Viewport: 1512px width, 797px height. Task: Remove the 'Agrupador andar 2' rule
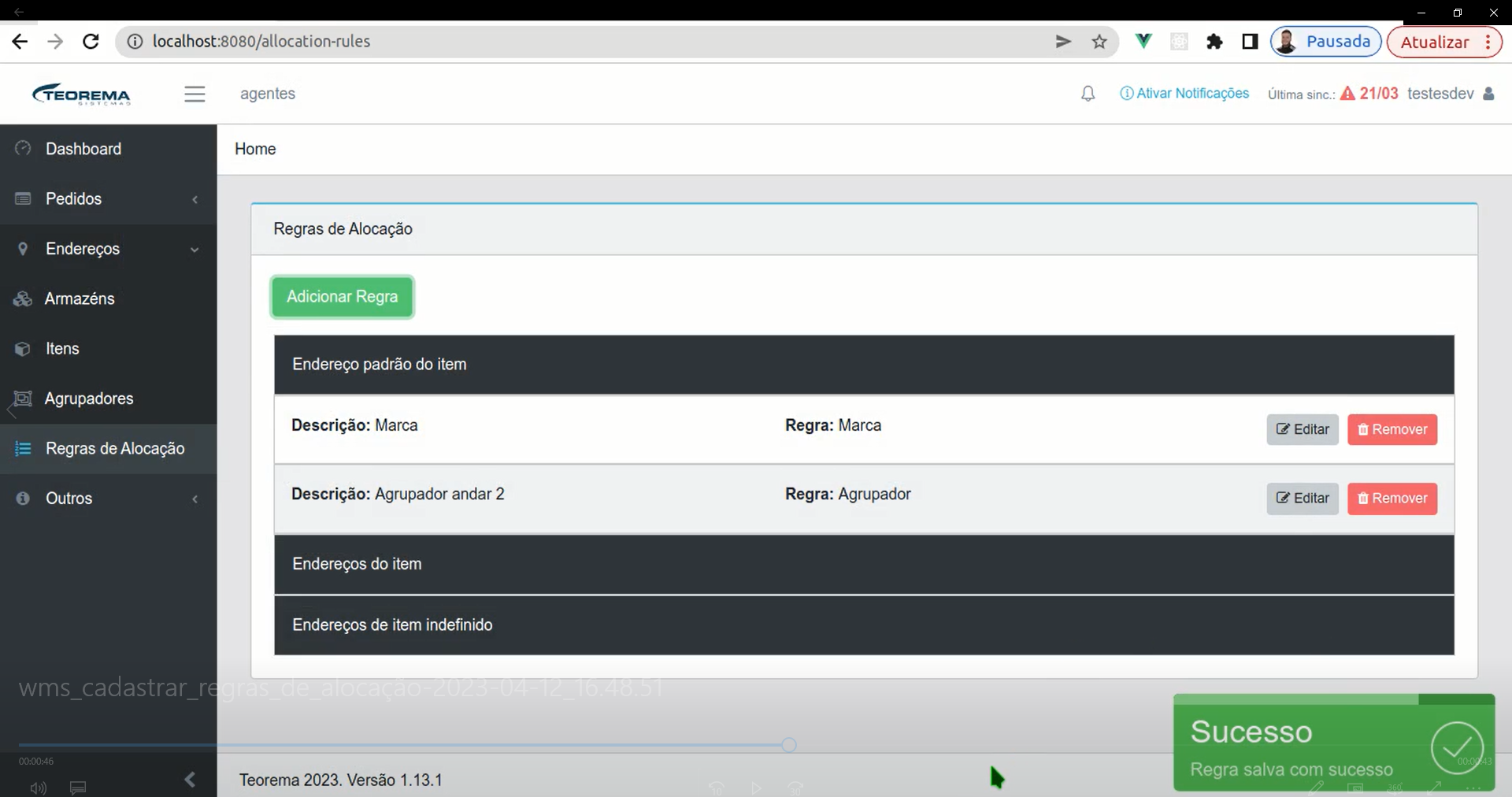pos(1392,499)
